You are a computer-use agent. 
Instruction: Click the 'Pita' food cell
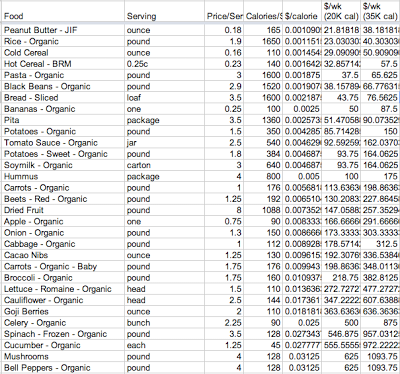pyautogui.click(x=63, y=120)
